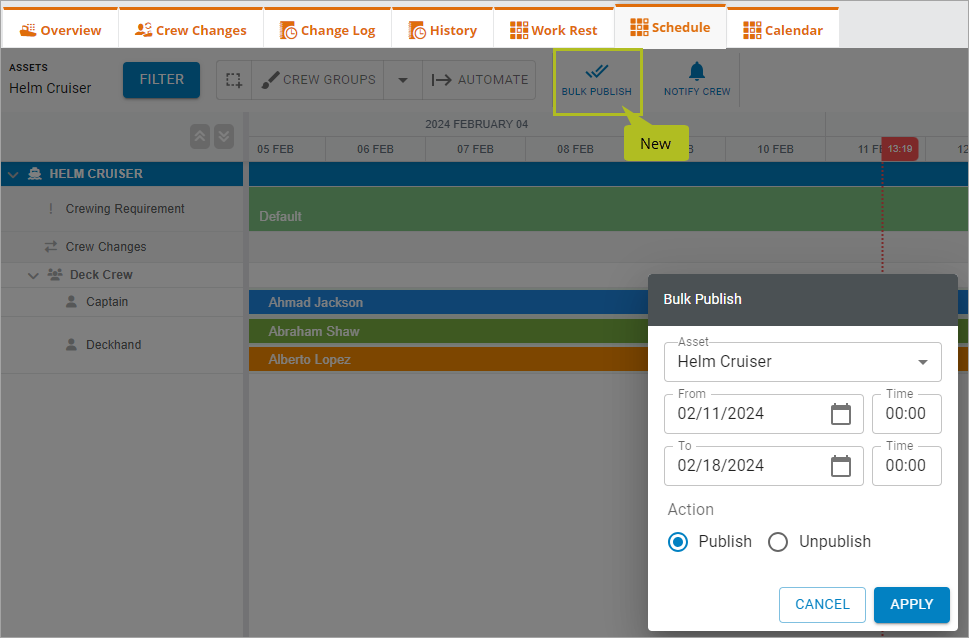The width and height of the screenshot is (969, 638).
Task: Open the Work Rest tab
Action: [x=554, y=30]
